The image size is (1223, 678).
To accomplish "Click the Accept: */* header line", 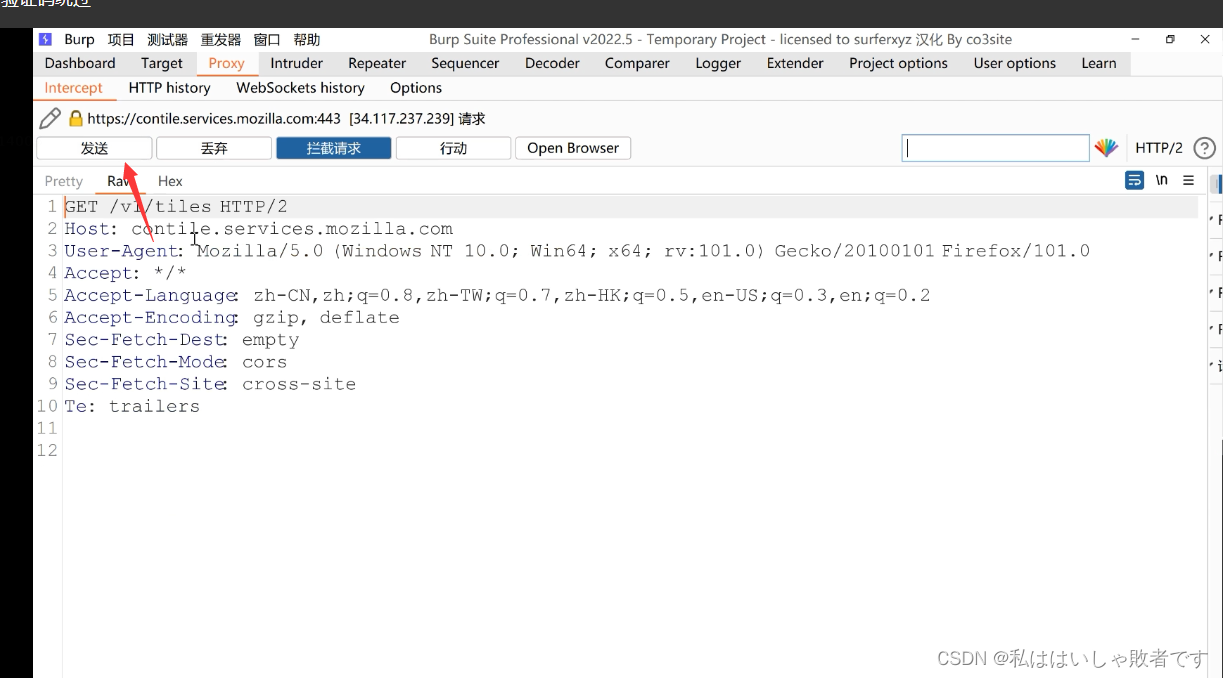I will coord(125,273).
